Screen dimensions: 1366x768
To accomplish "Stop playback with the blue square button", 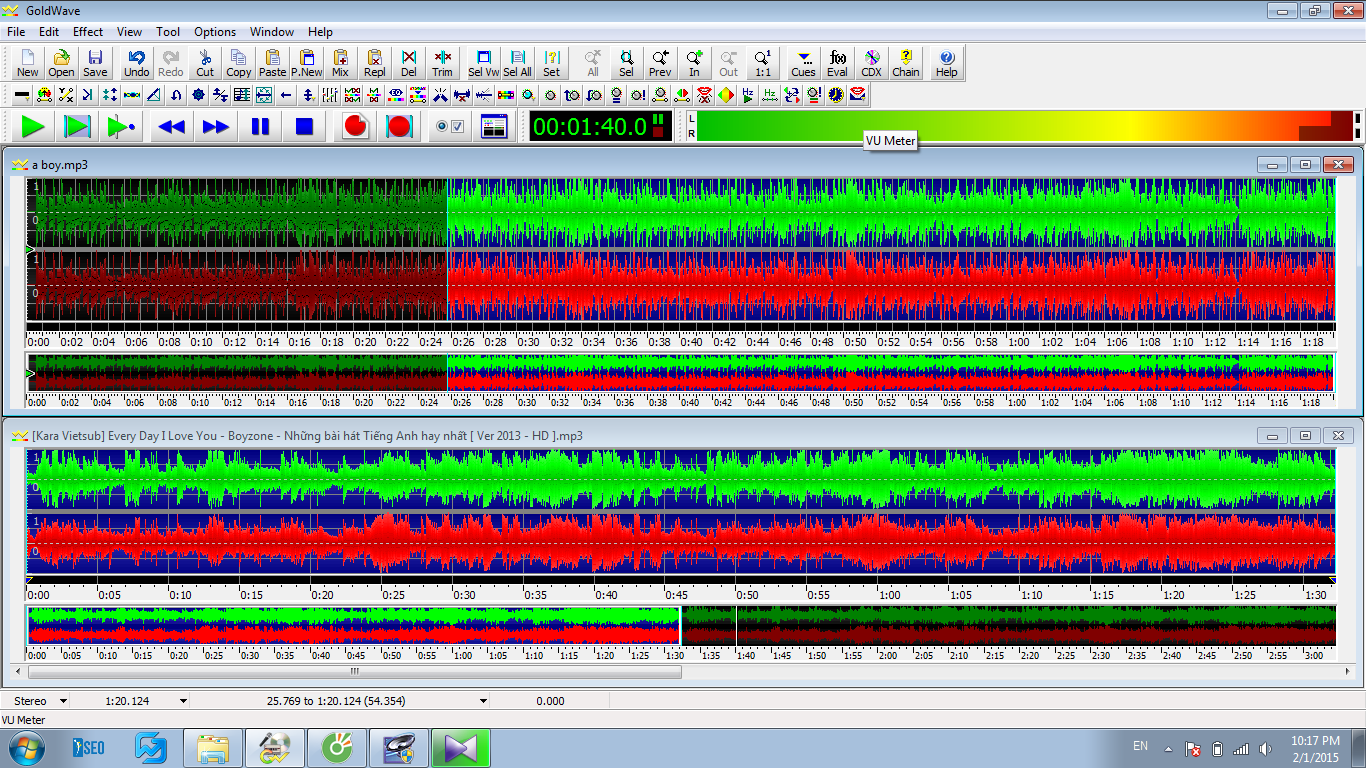I will (x=304, y=127).
